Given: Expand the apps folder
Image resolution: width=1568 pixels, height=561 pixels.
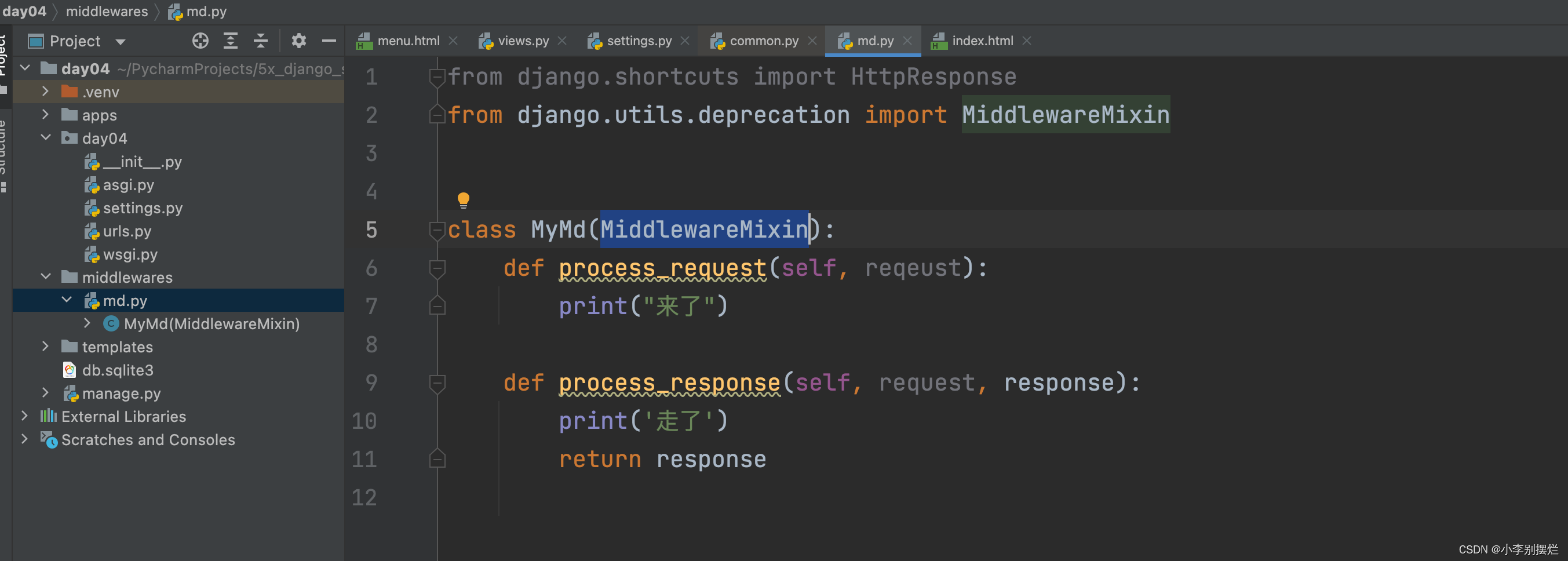Looking at the screenshot, I should (46, 115).
